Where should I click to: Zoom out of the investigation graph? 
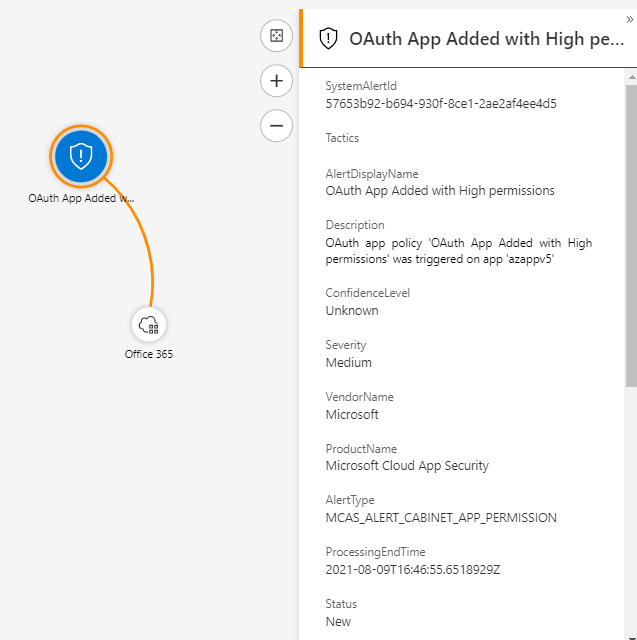[276, 125]
